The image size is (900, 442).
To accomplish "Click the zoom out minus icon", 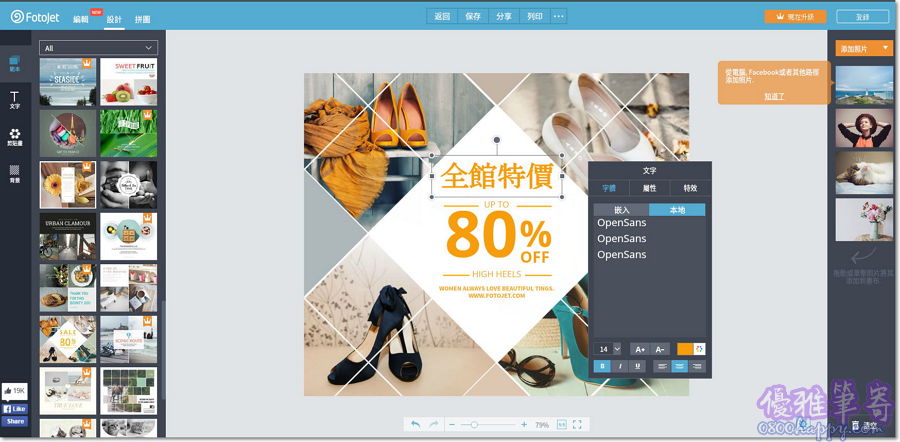I will point(452,425).
